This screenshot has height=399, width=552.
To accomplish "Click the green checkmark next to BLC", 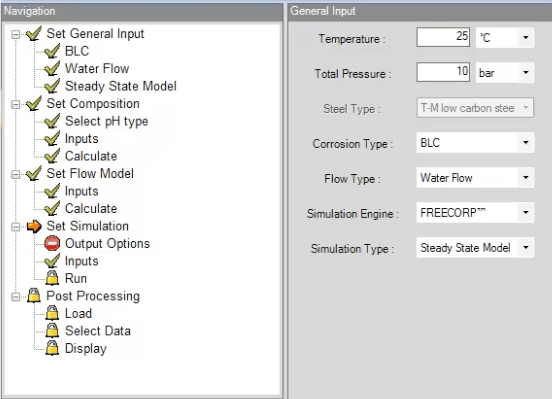I will [52, 51].
